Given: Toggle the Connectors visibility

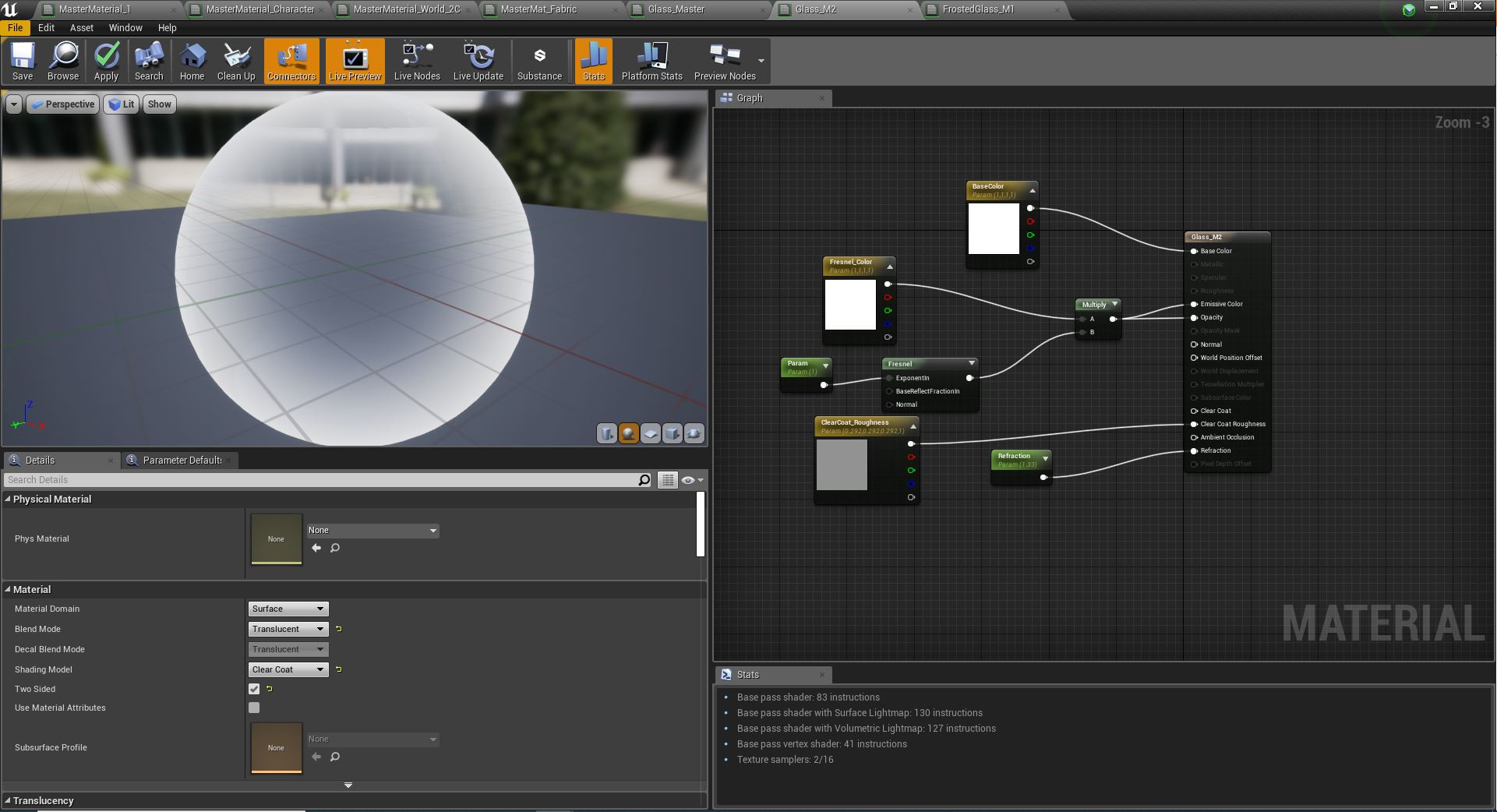Looking at the screenshot, I should [x=291, y=61].
